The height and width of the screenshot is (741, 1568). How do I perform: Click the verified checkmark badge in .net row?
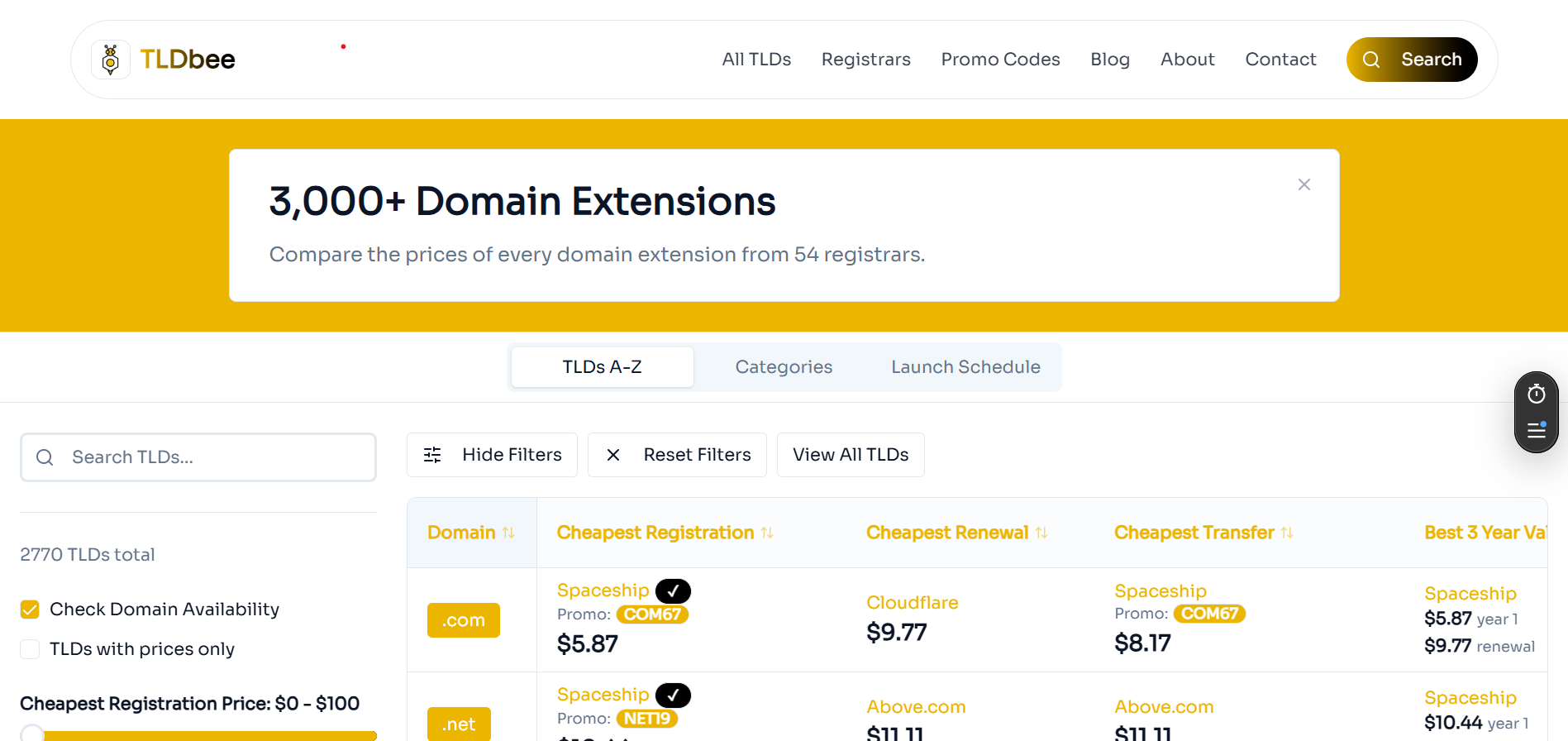tap(673, 695)
